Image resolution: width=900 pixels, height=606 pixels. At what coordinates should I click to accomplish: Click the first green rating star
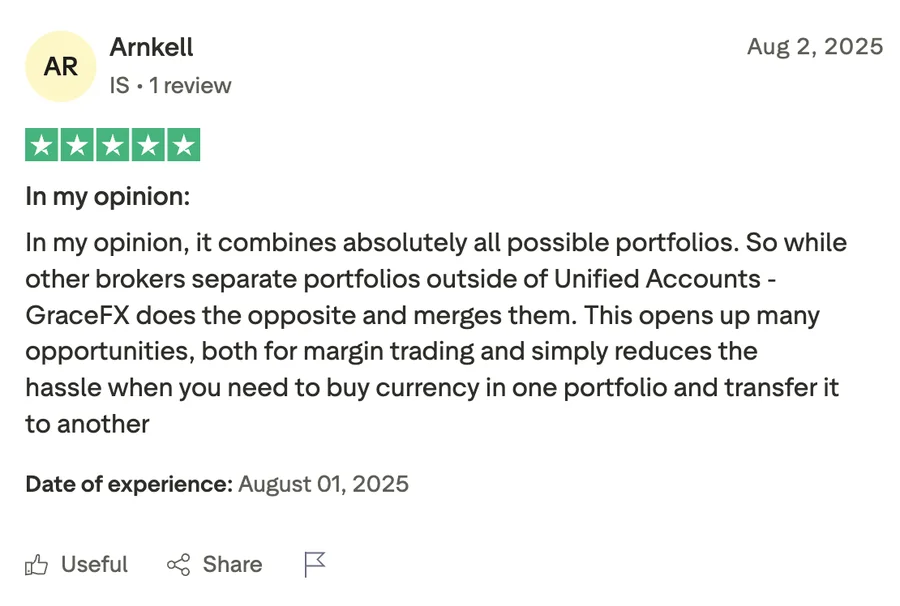pos(42,145)
